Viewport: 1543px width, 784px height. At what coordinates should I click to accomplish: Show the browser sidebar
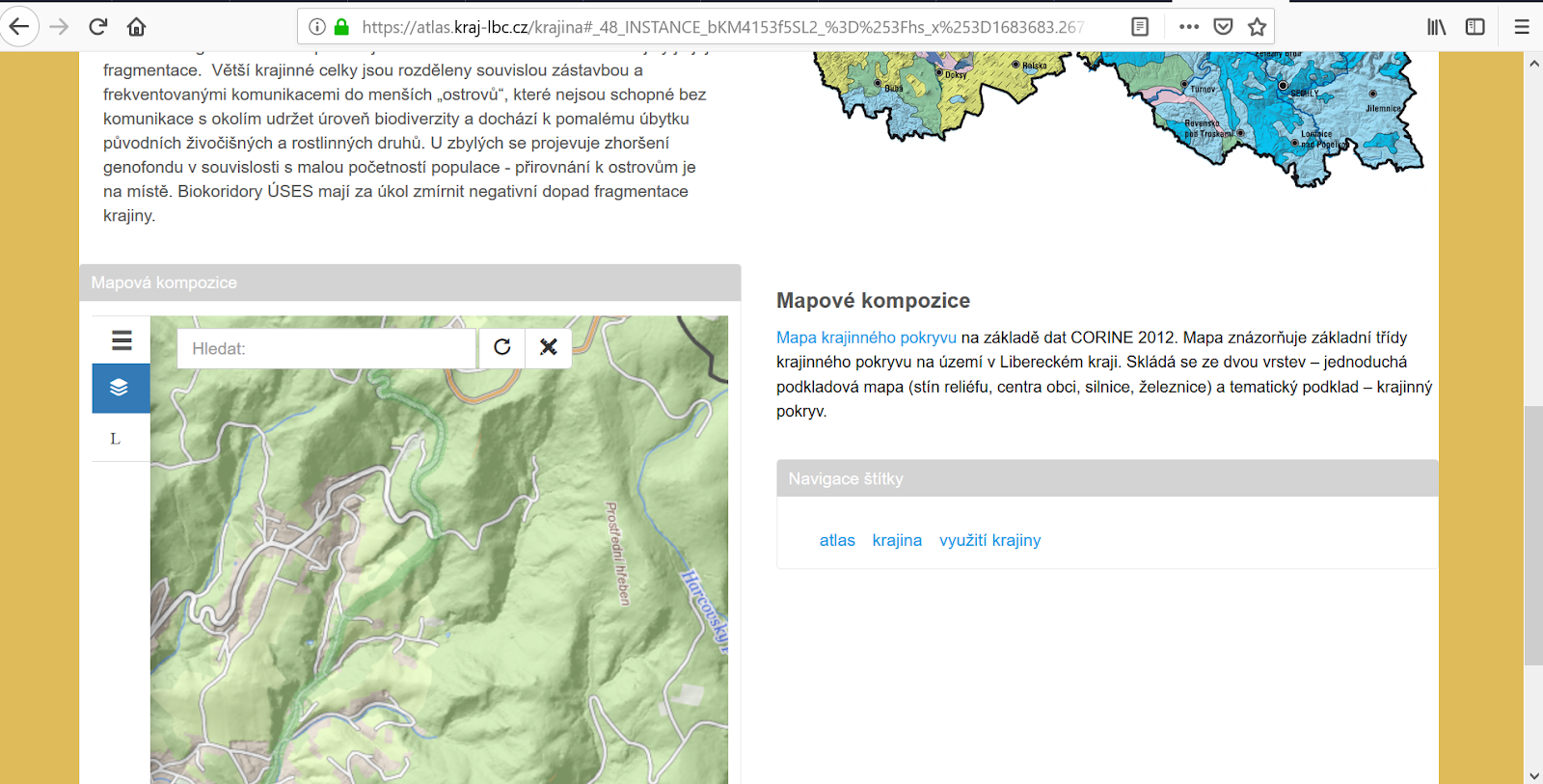pos(1475,27)
